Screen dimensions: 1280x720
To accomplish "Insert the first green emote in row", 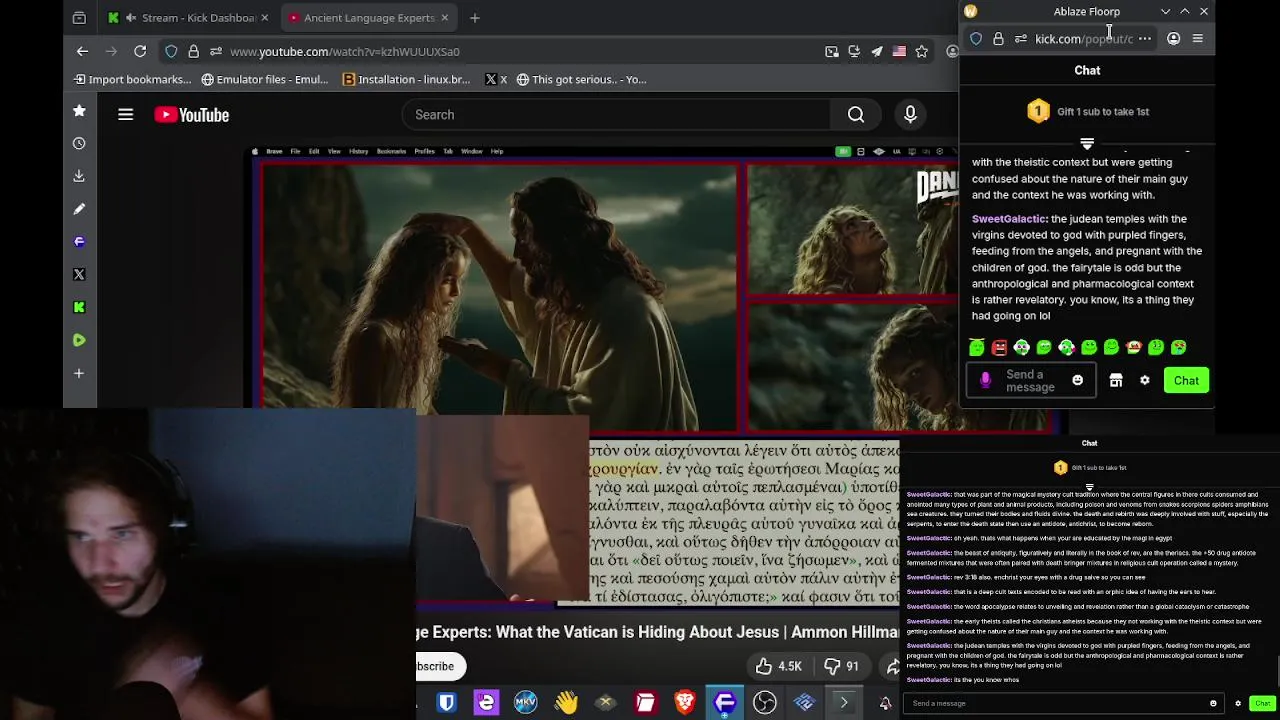I will 977,347.
